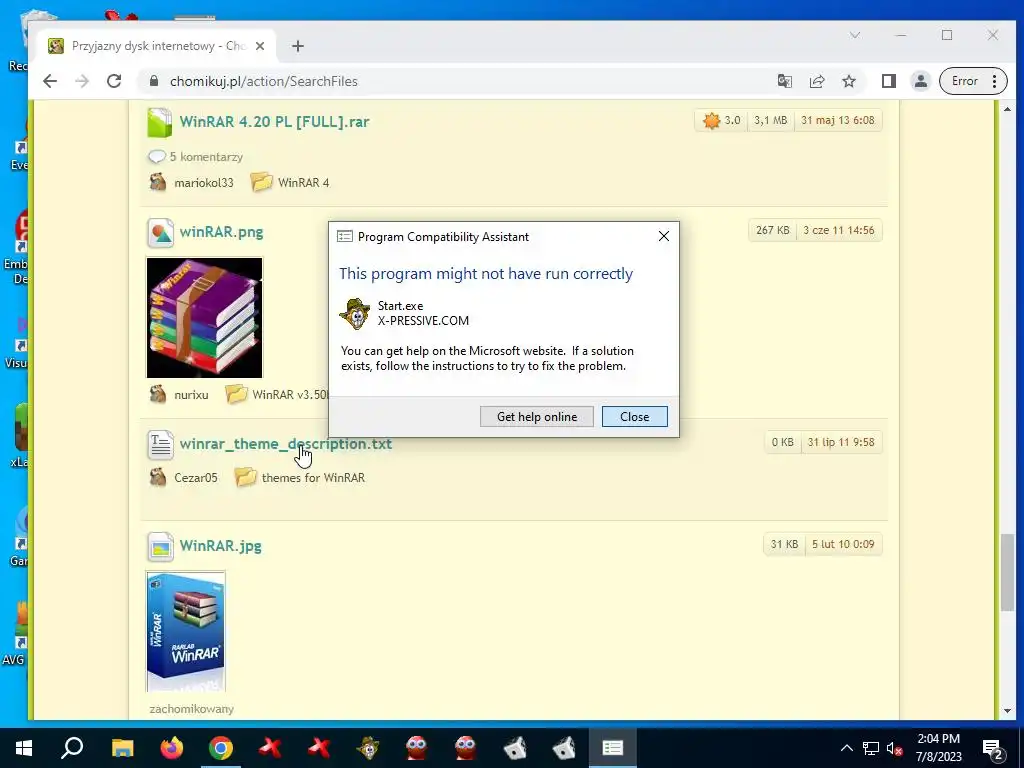
Task: Click the WinRAR.jpg picture file icon
Action: 160,547
